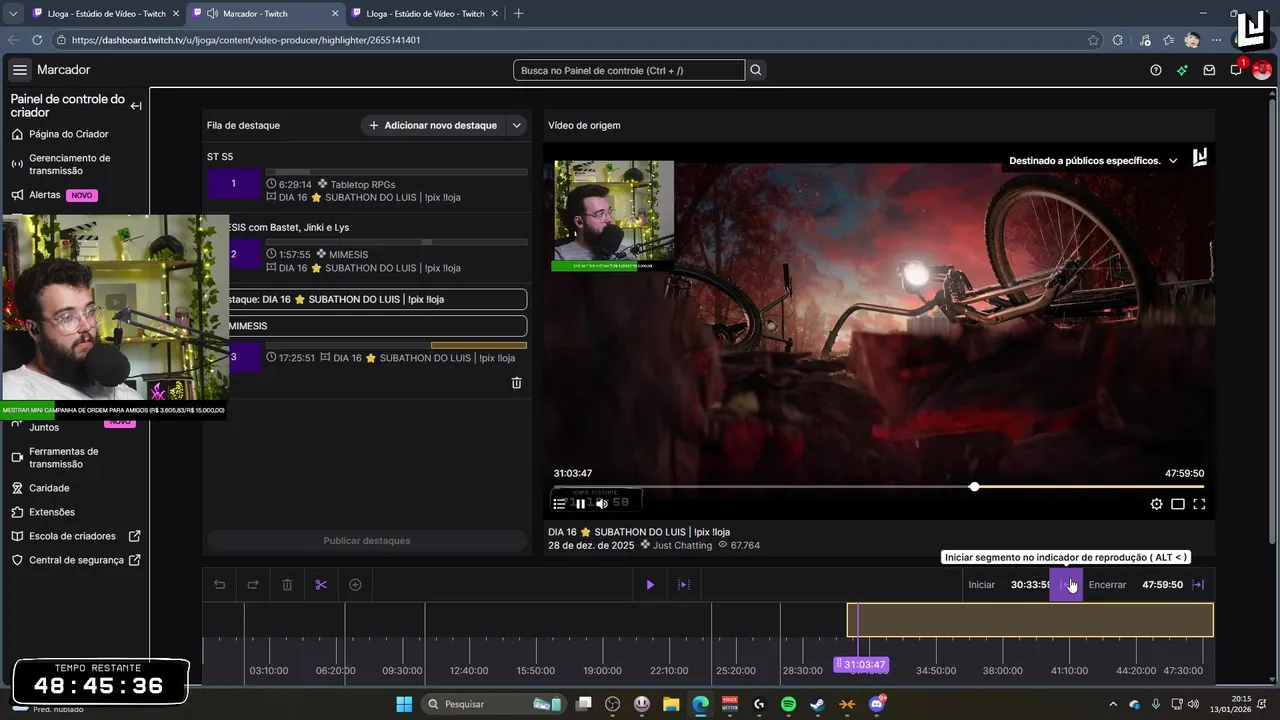Bookmark this page with star icon

tap(1093, 40)
